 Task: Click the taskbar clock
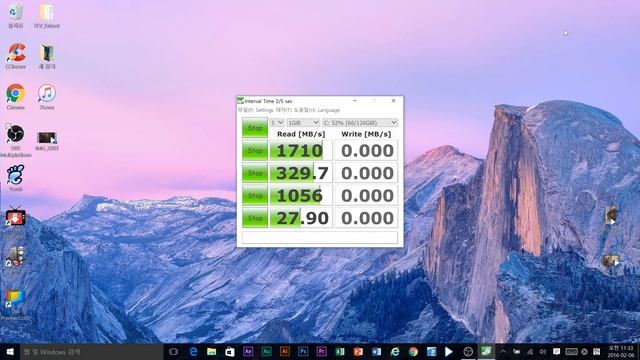pyautogui.click(x=621, y=351)
